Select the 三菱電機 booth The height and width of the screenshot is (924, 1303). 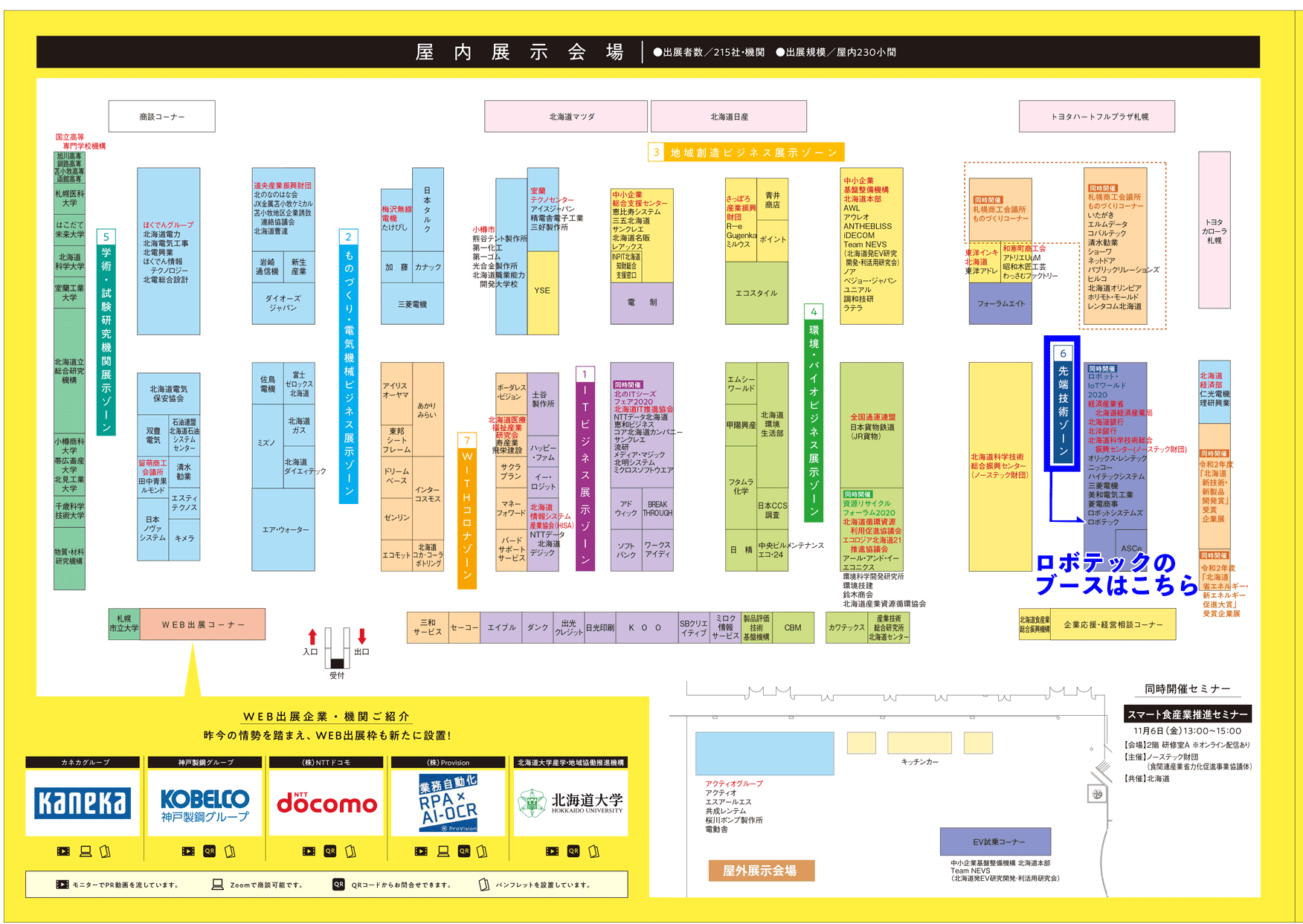tap(412, 304)
